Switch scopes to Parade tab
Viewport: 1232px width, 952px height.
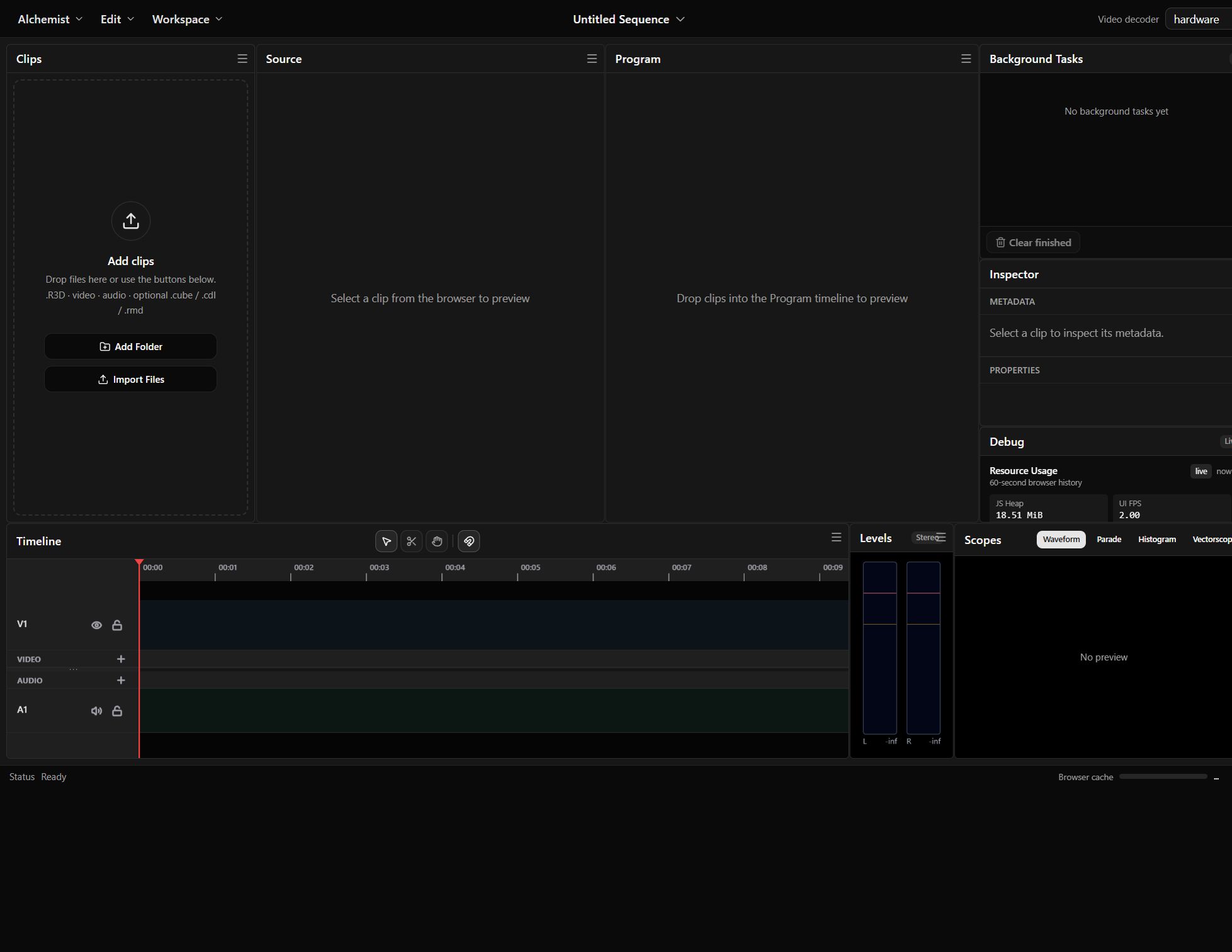pos(1109,539)
